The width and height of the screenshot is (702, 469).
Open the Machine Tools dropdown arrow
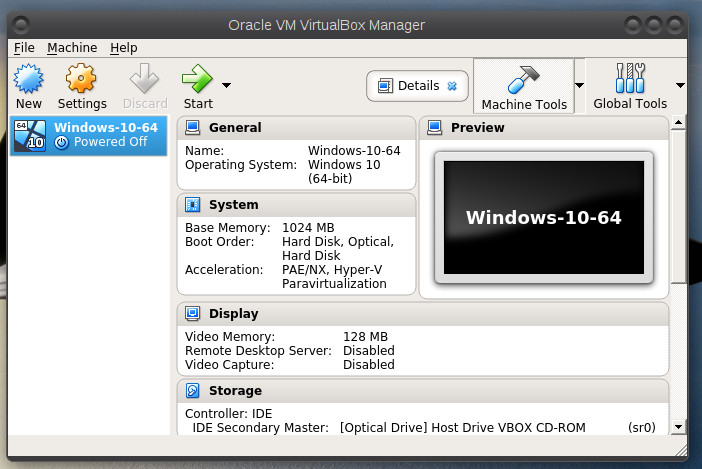click(x=579, y=85)
